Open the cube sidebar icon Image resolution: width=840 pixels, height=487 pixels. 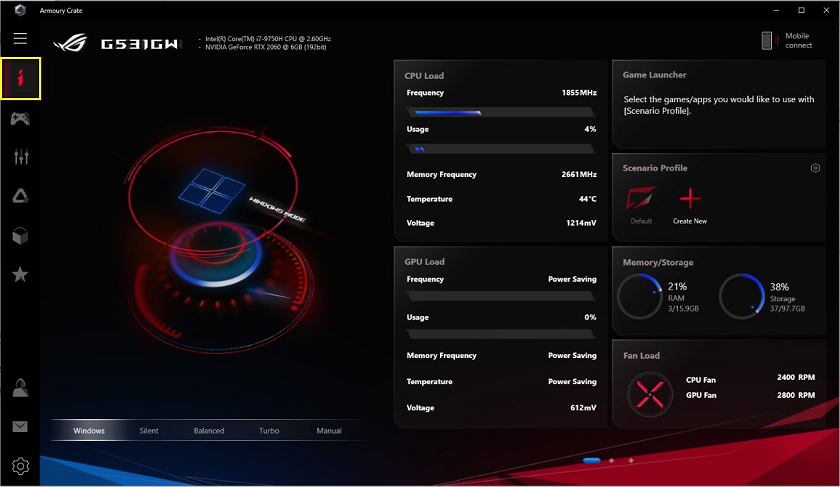(x=20, y=235)
